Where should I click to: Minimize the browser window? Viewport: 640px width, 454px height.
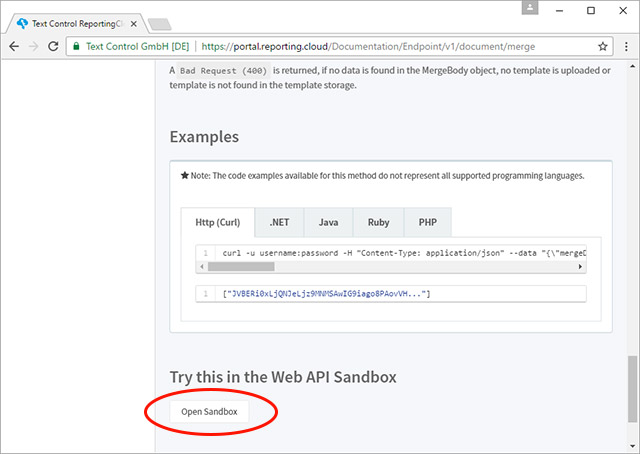click(x=559, y=11)
